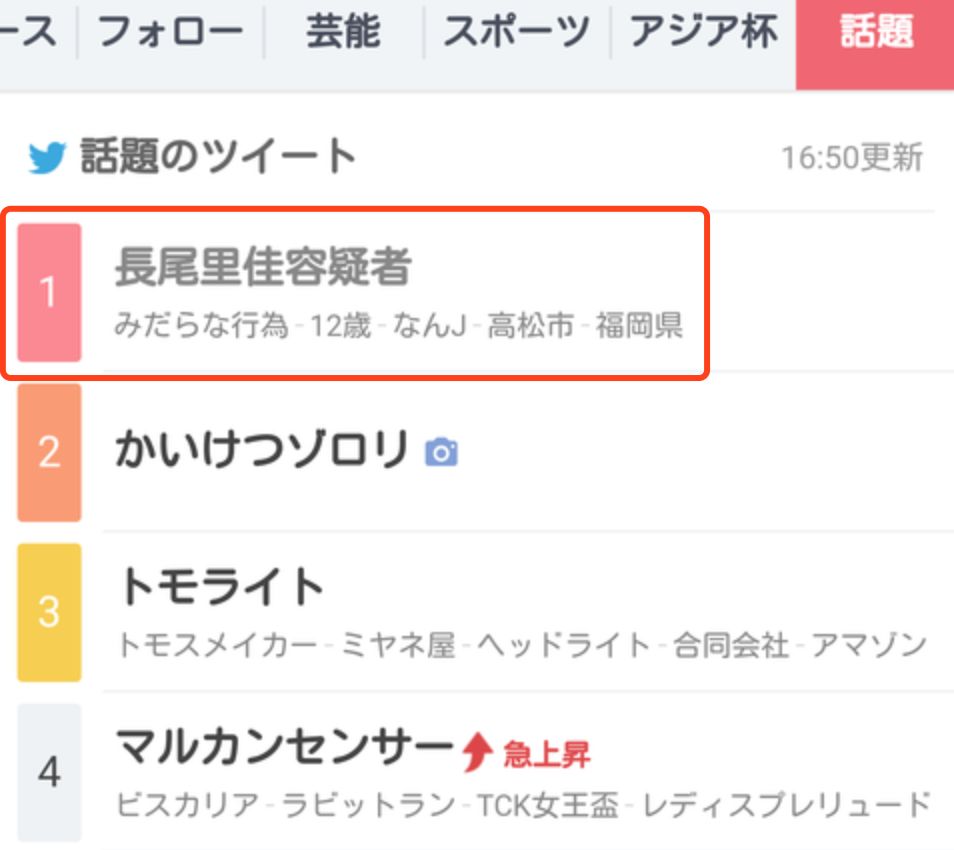Image resolution: width=954 pixels, height=850 pixels.
Task: Click the TCK女王盃 related keyword
Action: [547, 805]
